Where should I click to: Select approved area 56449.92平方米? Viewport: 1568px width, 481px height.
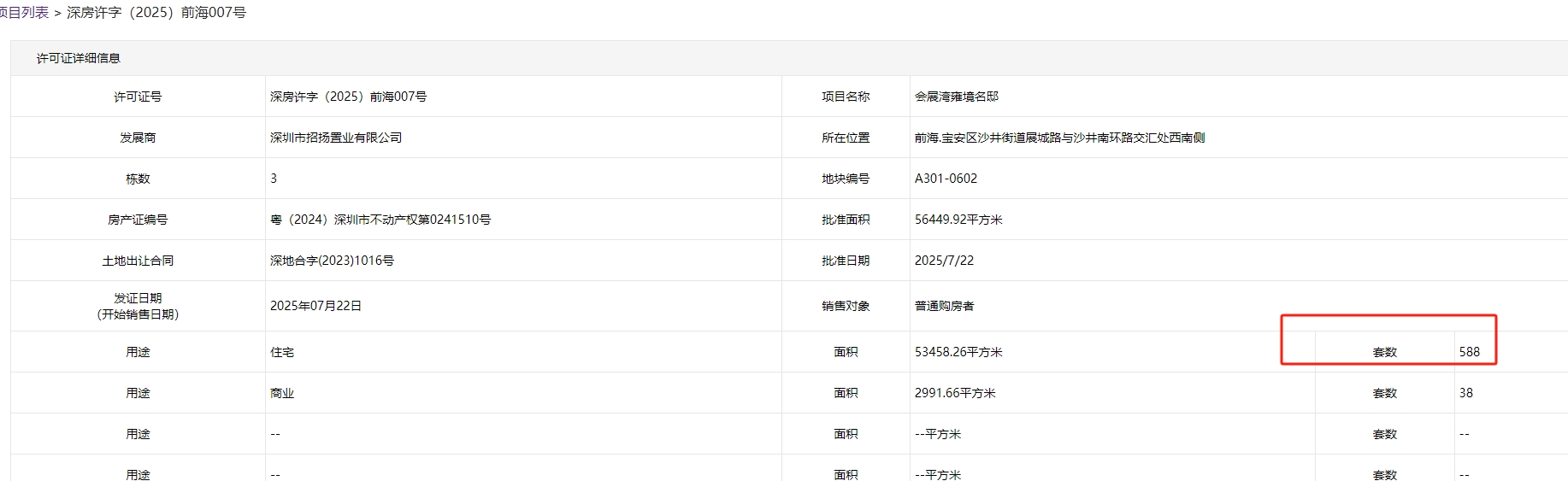(958, 220)
